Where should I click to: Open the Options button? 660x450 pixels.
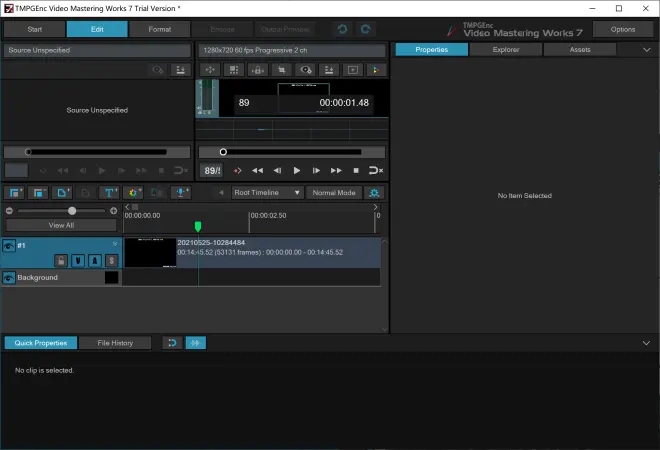623,29
